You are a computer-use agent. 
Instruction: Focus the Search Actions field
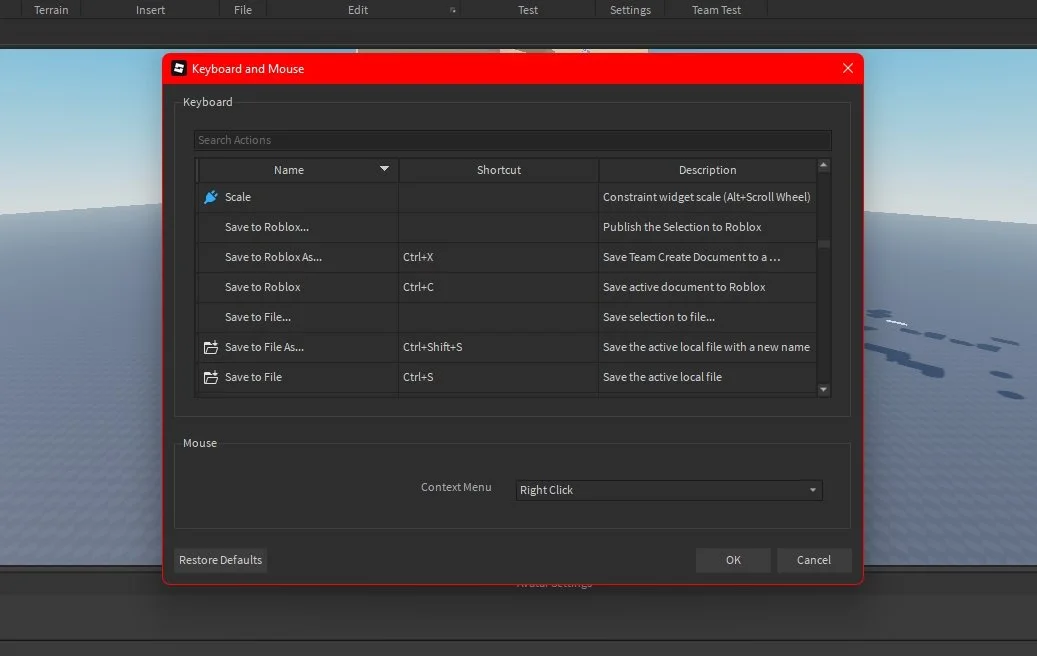point(513,140)
